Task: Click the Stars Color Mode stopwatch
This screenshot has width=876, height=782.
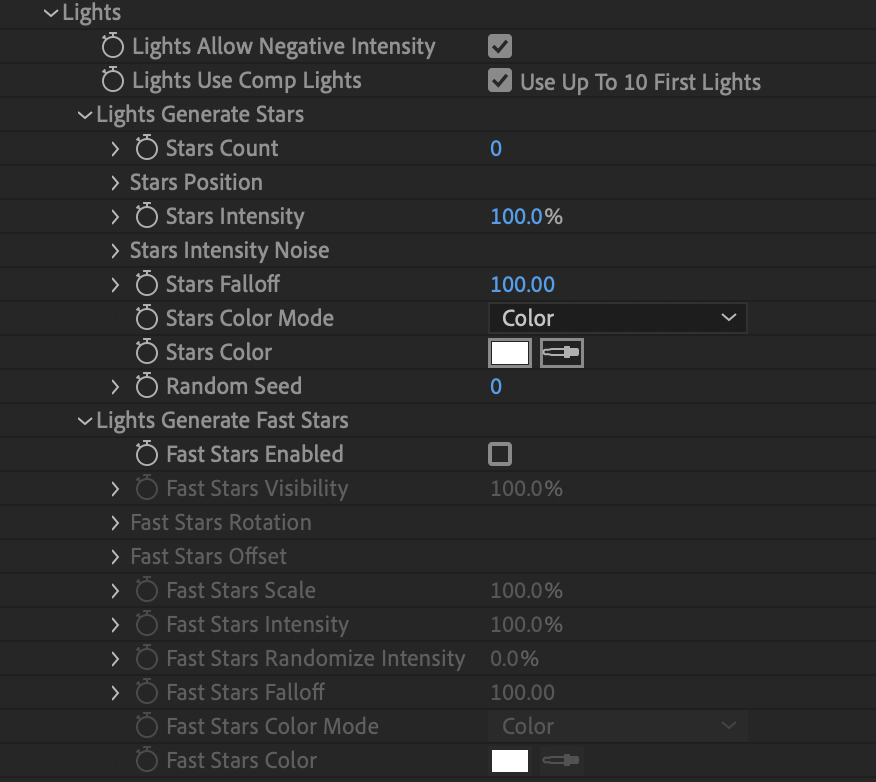Action: coord(146,318)
